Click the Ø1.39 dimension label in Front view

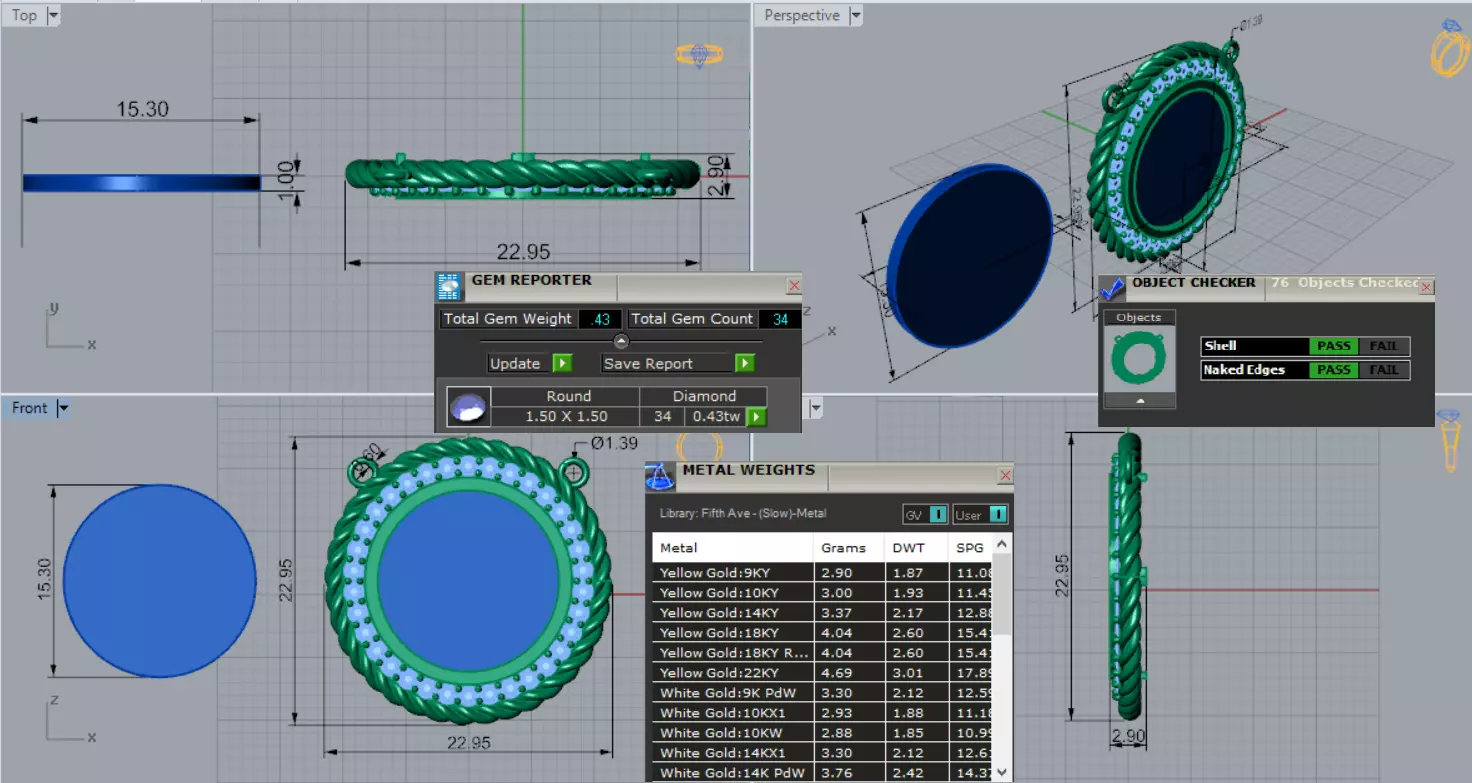click(614, 444)
